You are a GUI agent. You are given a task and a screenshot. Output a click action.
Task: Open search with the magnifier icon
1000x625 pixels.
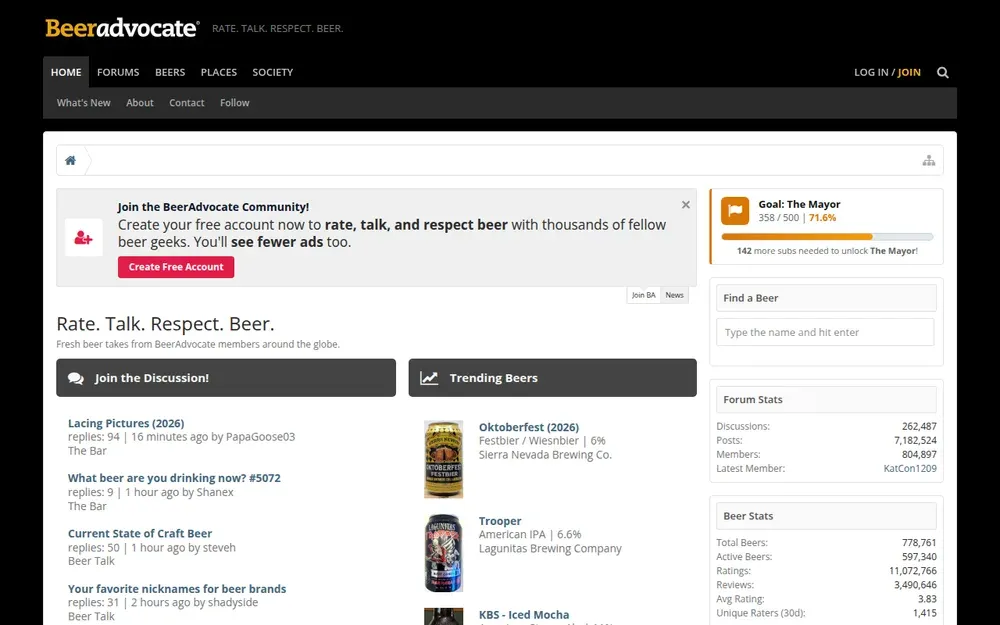(943, 73)
